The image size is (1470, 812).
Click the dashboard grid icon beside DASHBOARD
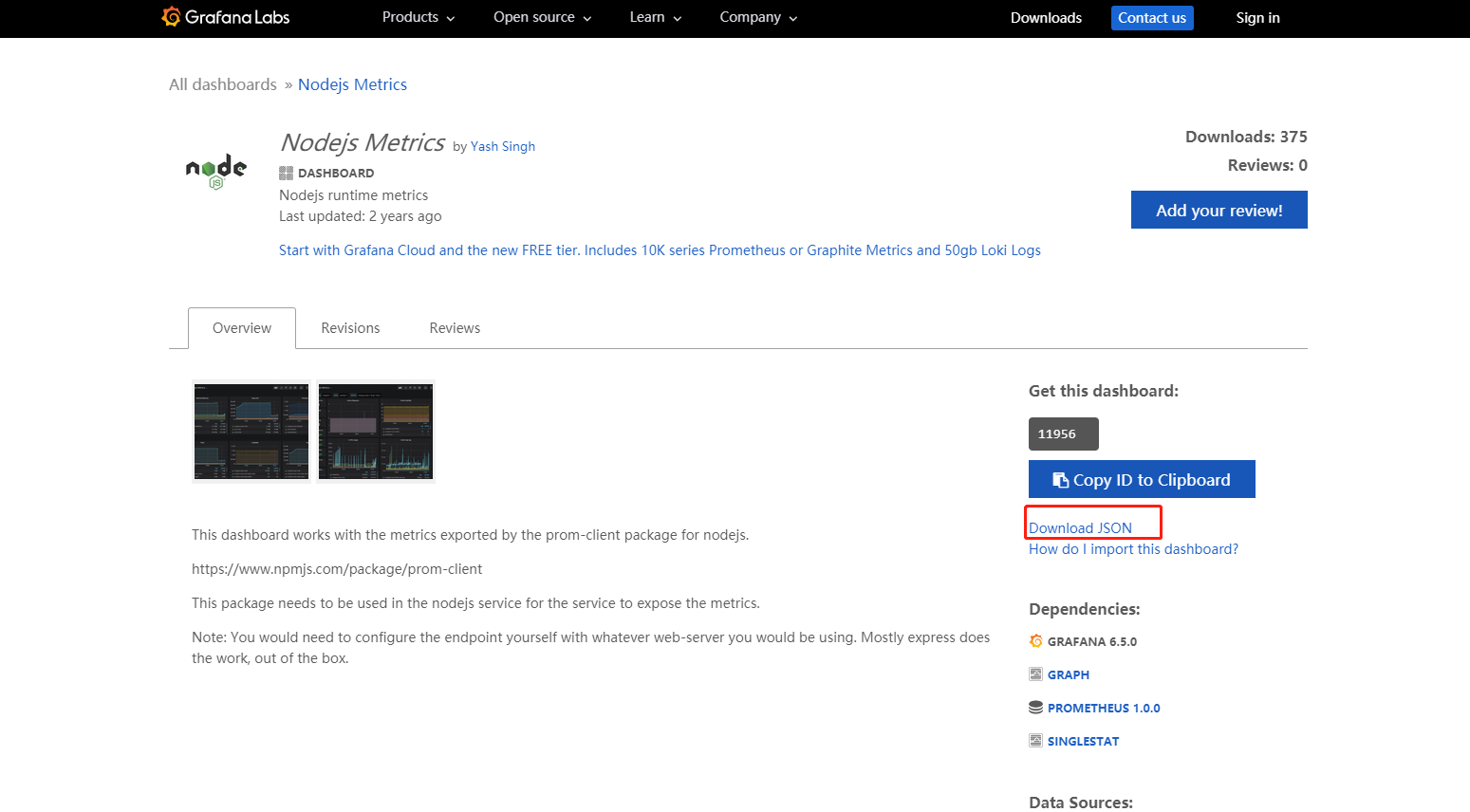tap(286, 173)
